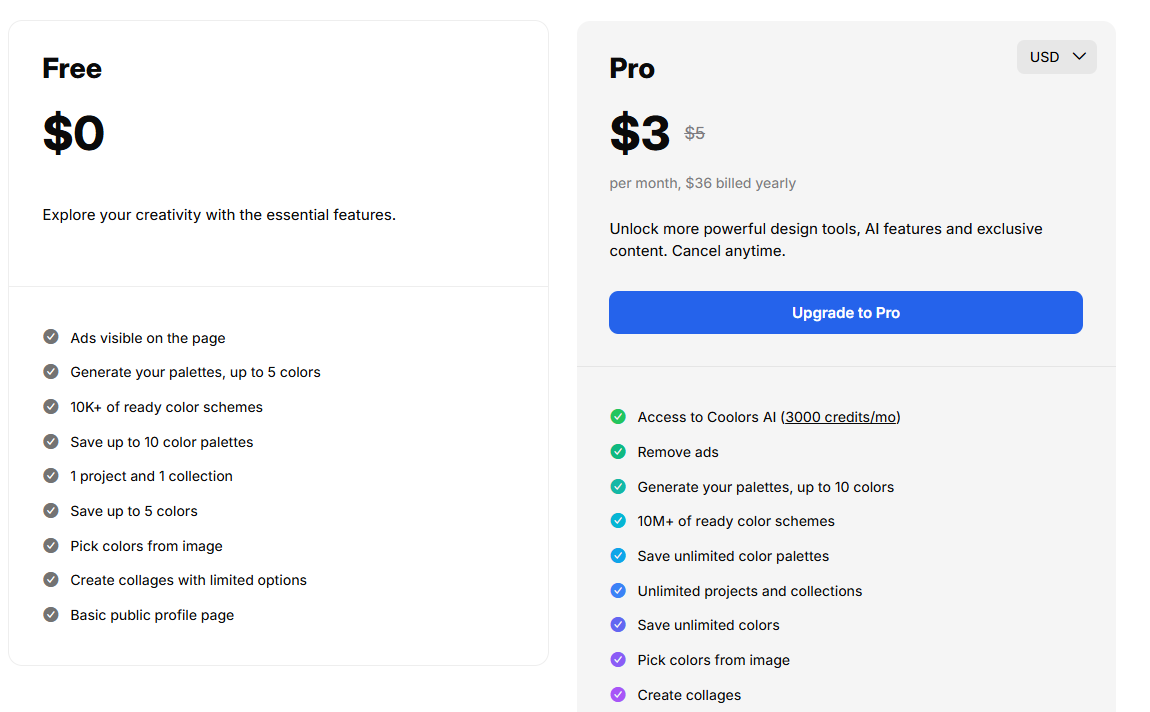Click the gray checkmark beside Free plan's Pick colors from image
The height and width of the screenshot is (712, 1150).
(51, 546)
